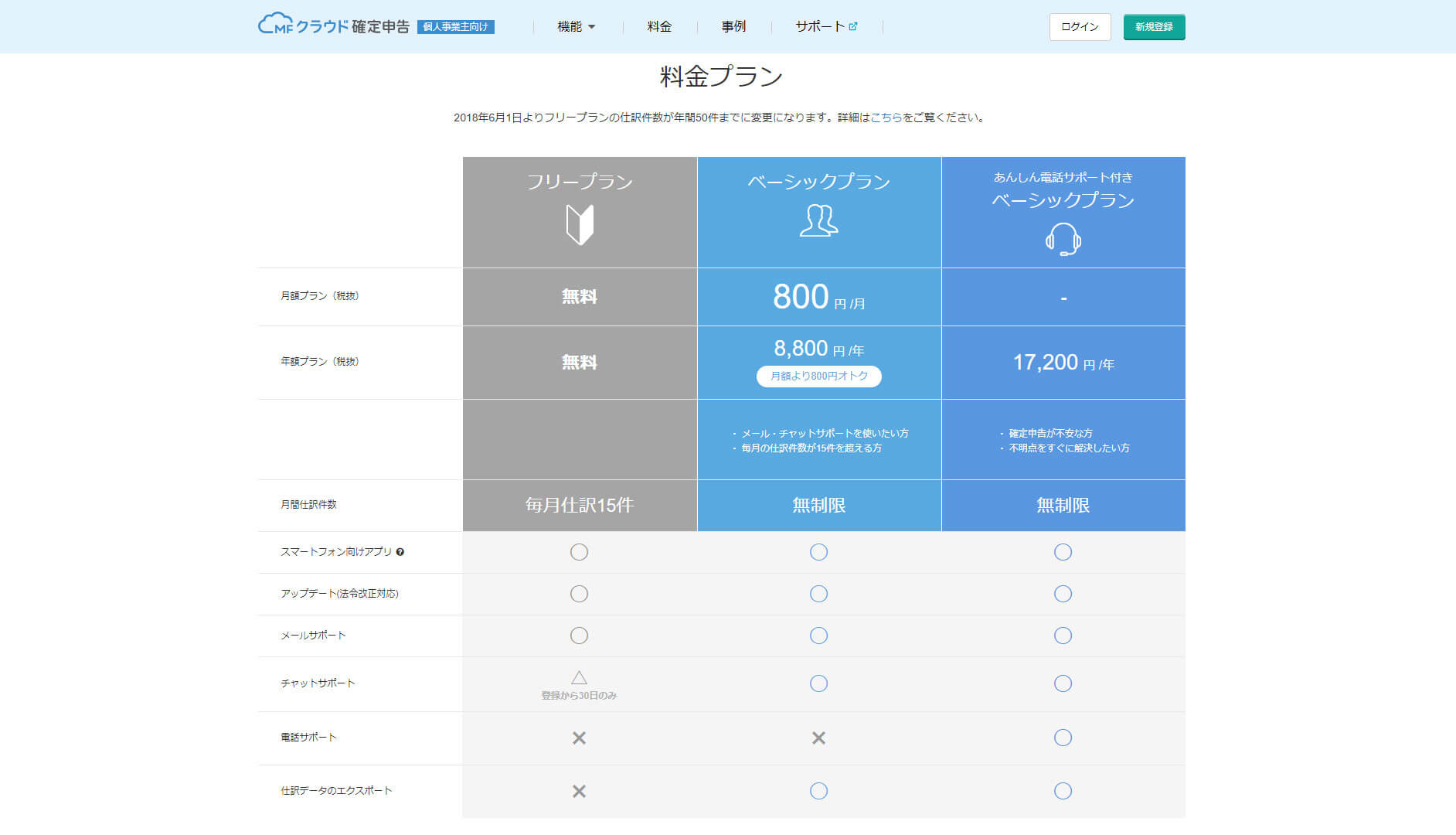Click the 月額プラン（税抜） row label
The width and height of the screenshot is (1456, 835).
320,296
